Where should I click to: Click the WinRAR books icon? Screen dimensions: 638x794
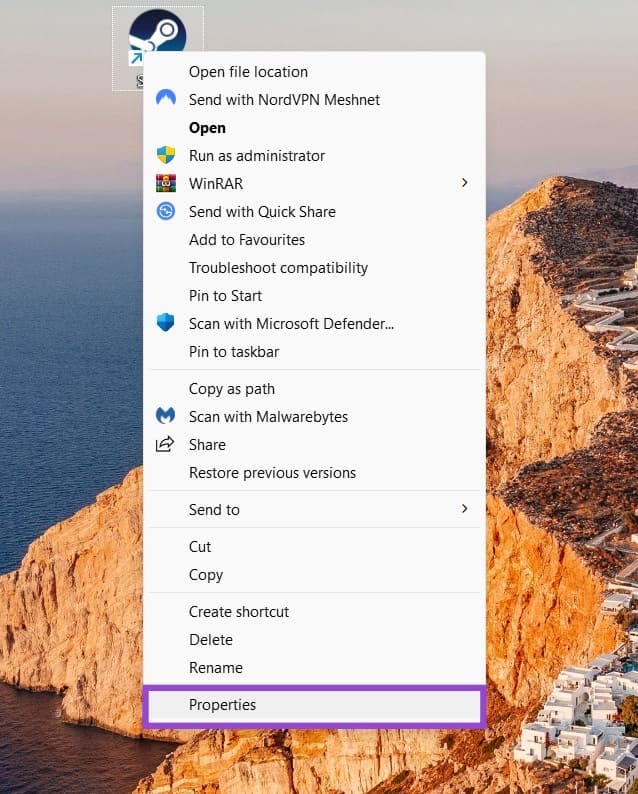(166, 184)
